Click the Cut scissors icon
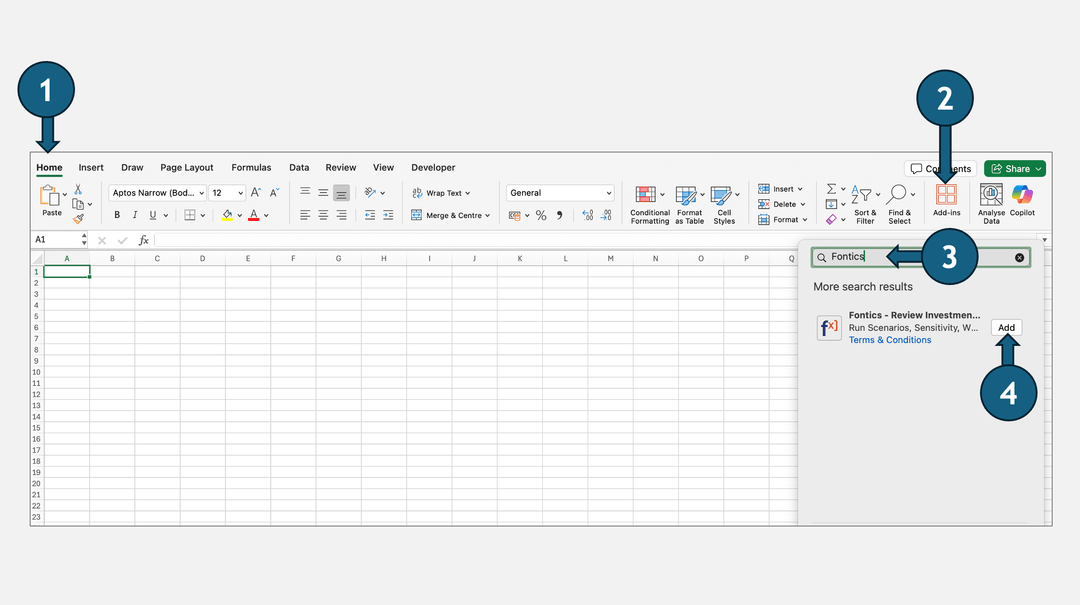This screenshot has width=1080, height=605. (78, 189)
